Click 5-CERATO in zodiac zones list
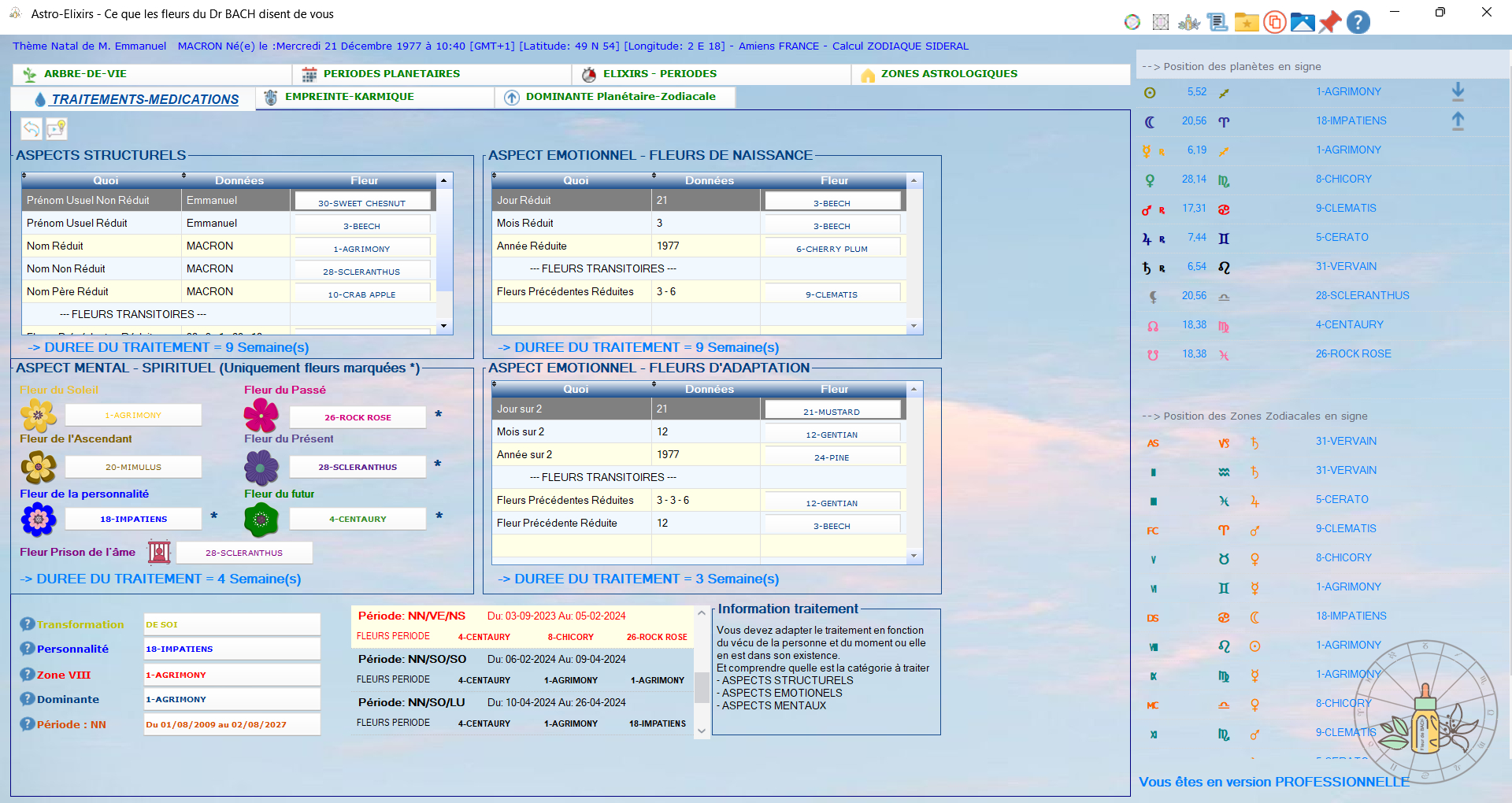 coord(1342,499)
